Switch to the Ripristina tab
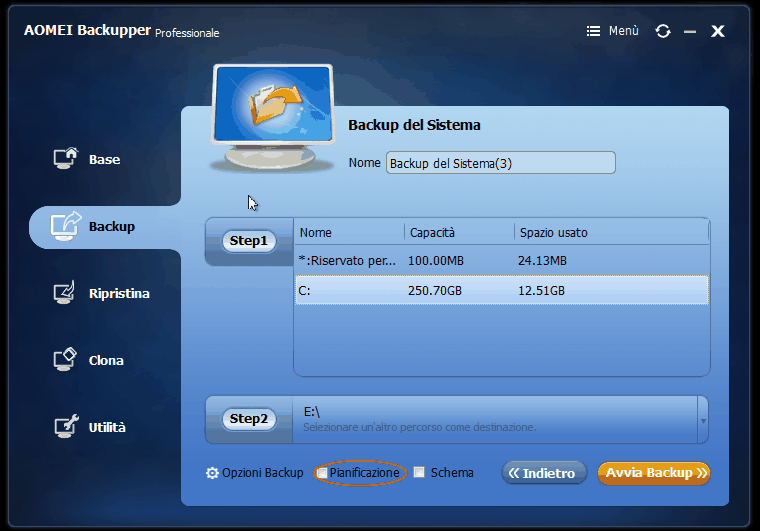The width and height of the screenshot is (760, 531). click(119, 294)
